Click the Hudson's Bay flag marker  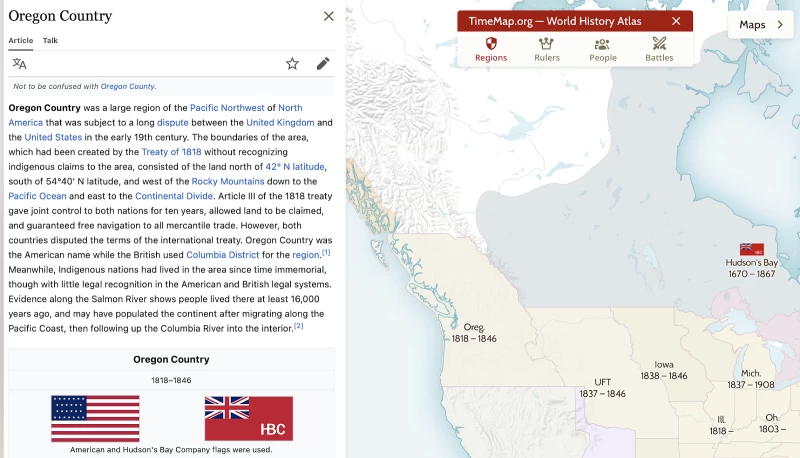[751, 249]
